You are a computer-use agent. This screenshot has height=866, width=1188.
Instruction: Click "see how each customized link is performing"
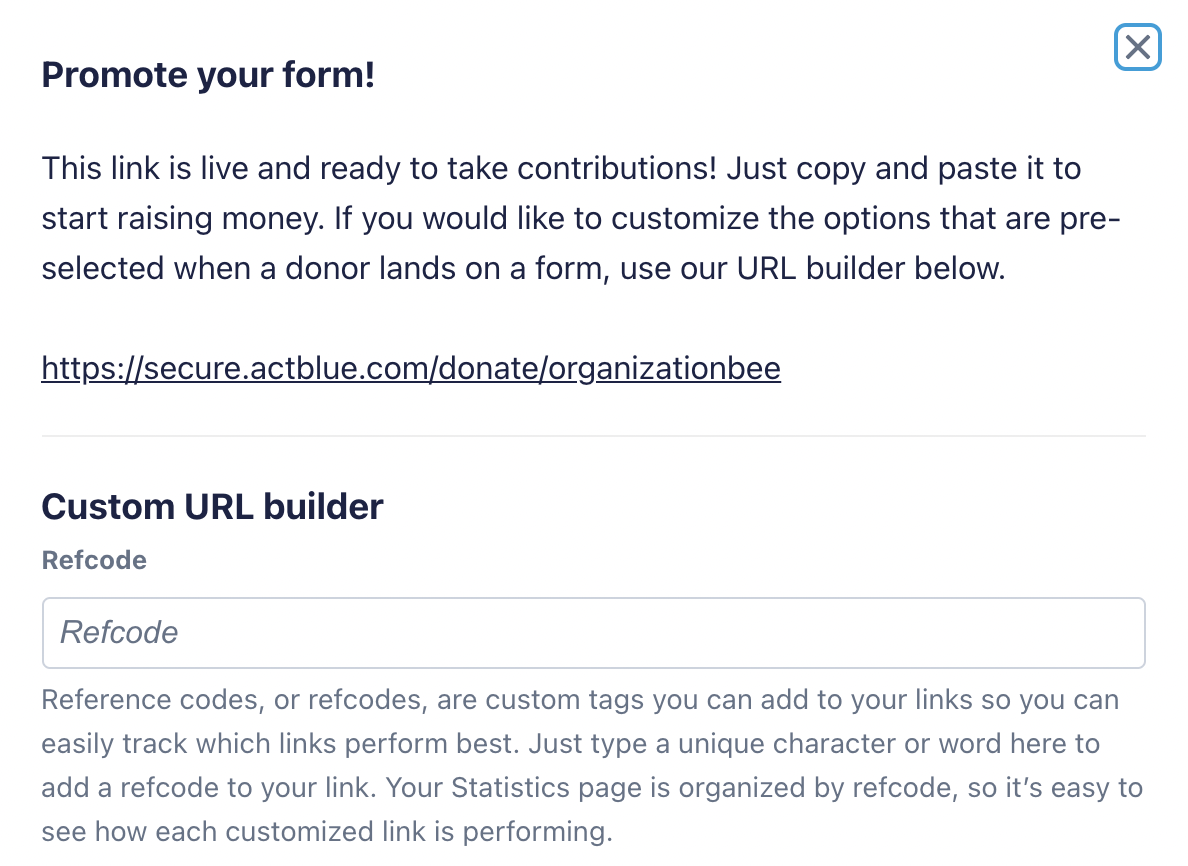pyautogui.click(x=326, y=832)
